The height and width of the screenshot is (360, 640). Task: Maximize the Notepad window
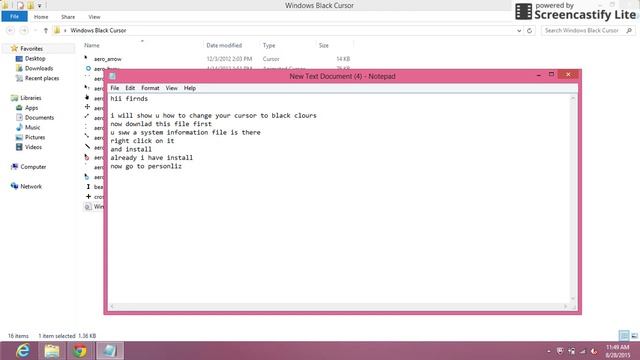551,75
